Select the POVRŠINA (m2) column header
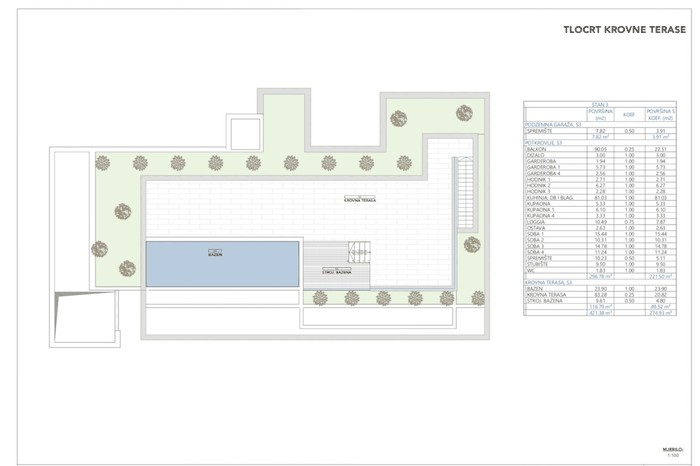 click(600, 114)
